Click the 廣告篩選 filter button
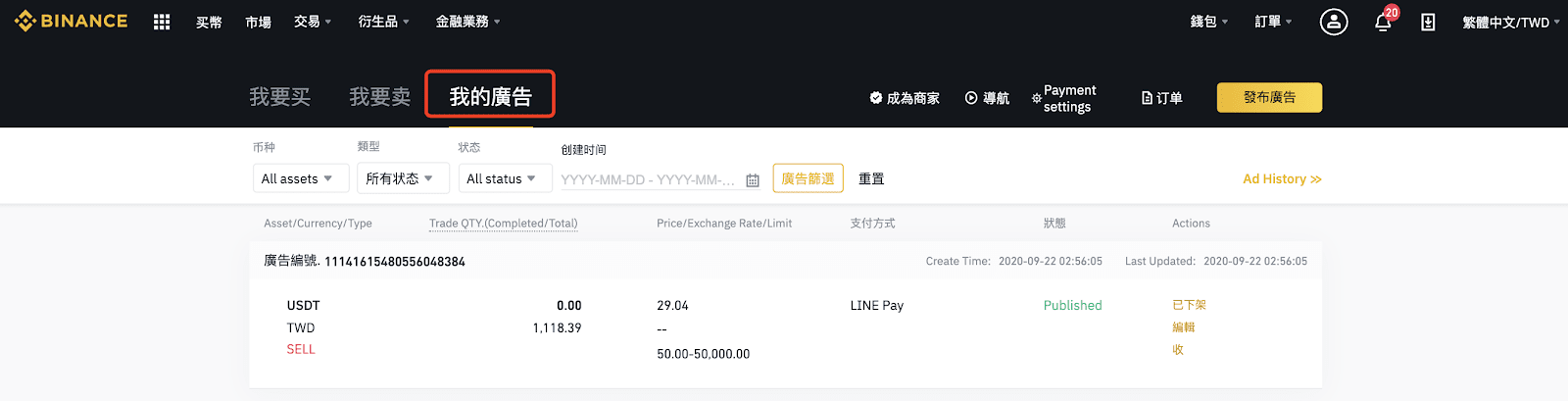 point(808,178)
